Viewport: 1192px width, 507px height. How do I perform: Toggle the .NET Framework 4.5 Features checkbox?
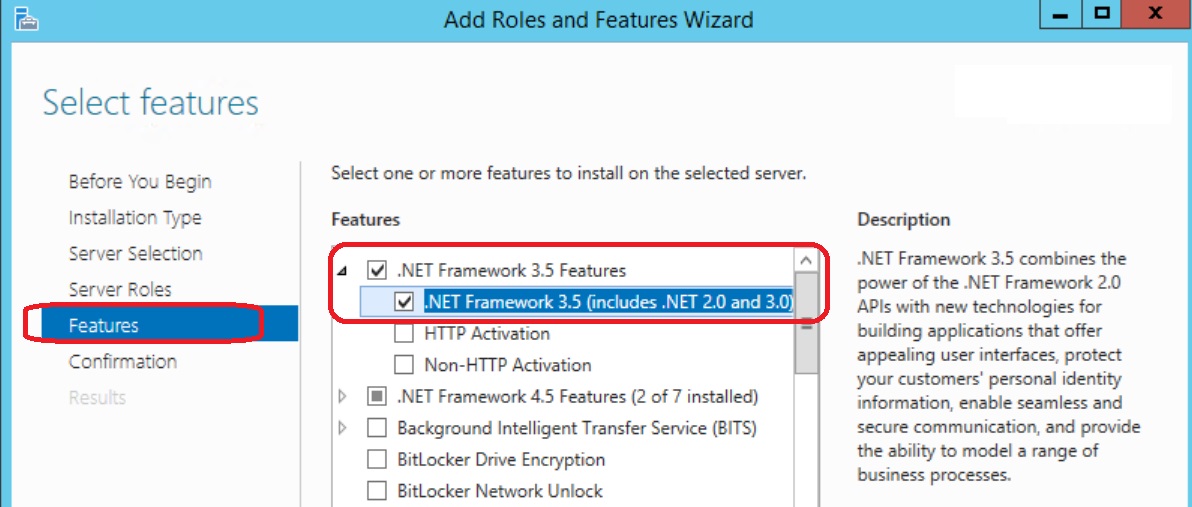pyautogui.click(x=377, y=397)
